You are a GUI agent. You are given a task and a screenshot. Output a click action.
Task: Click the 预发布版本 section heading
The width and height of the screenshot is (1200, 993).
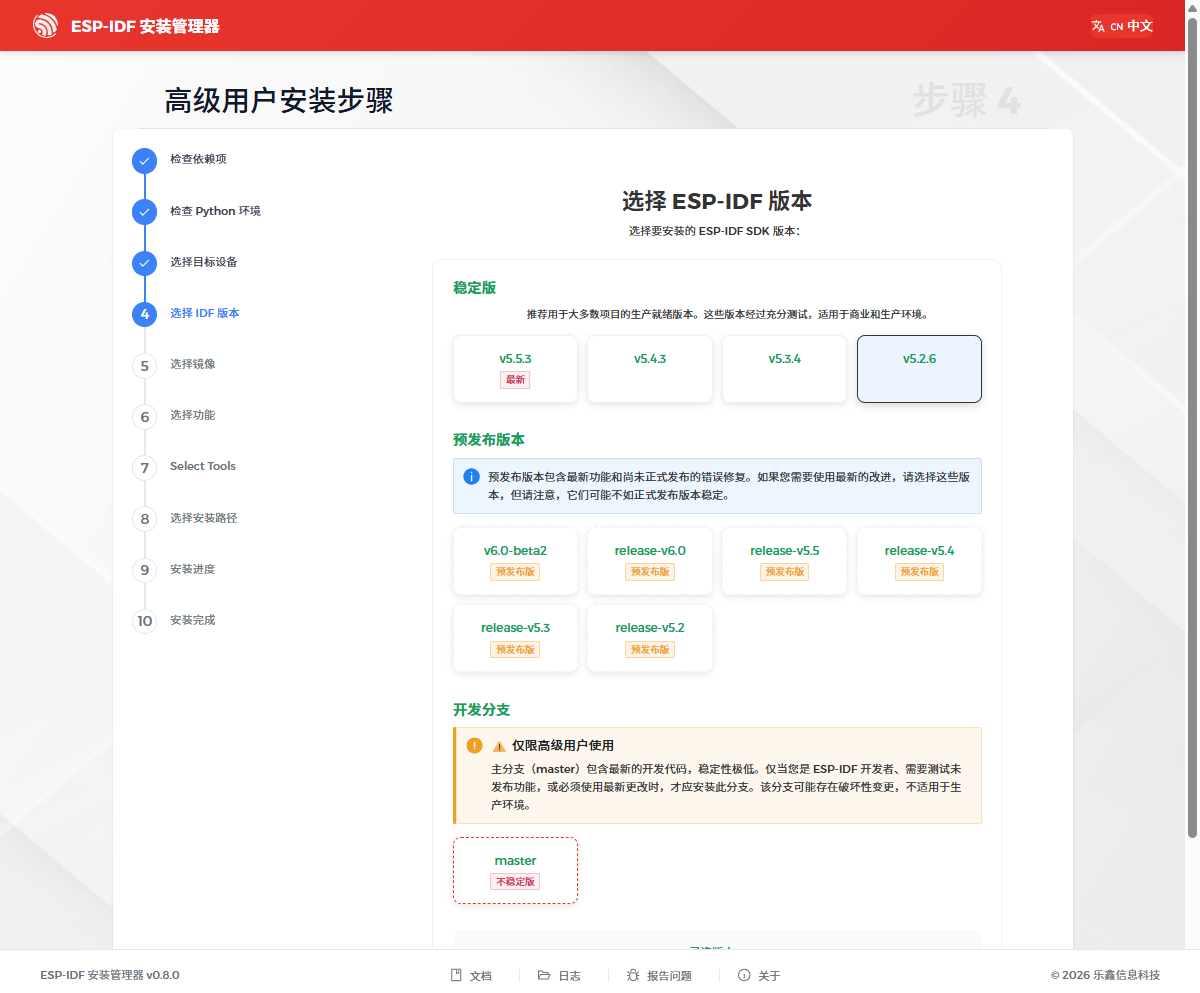(489, 439)
